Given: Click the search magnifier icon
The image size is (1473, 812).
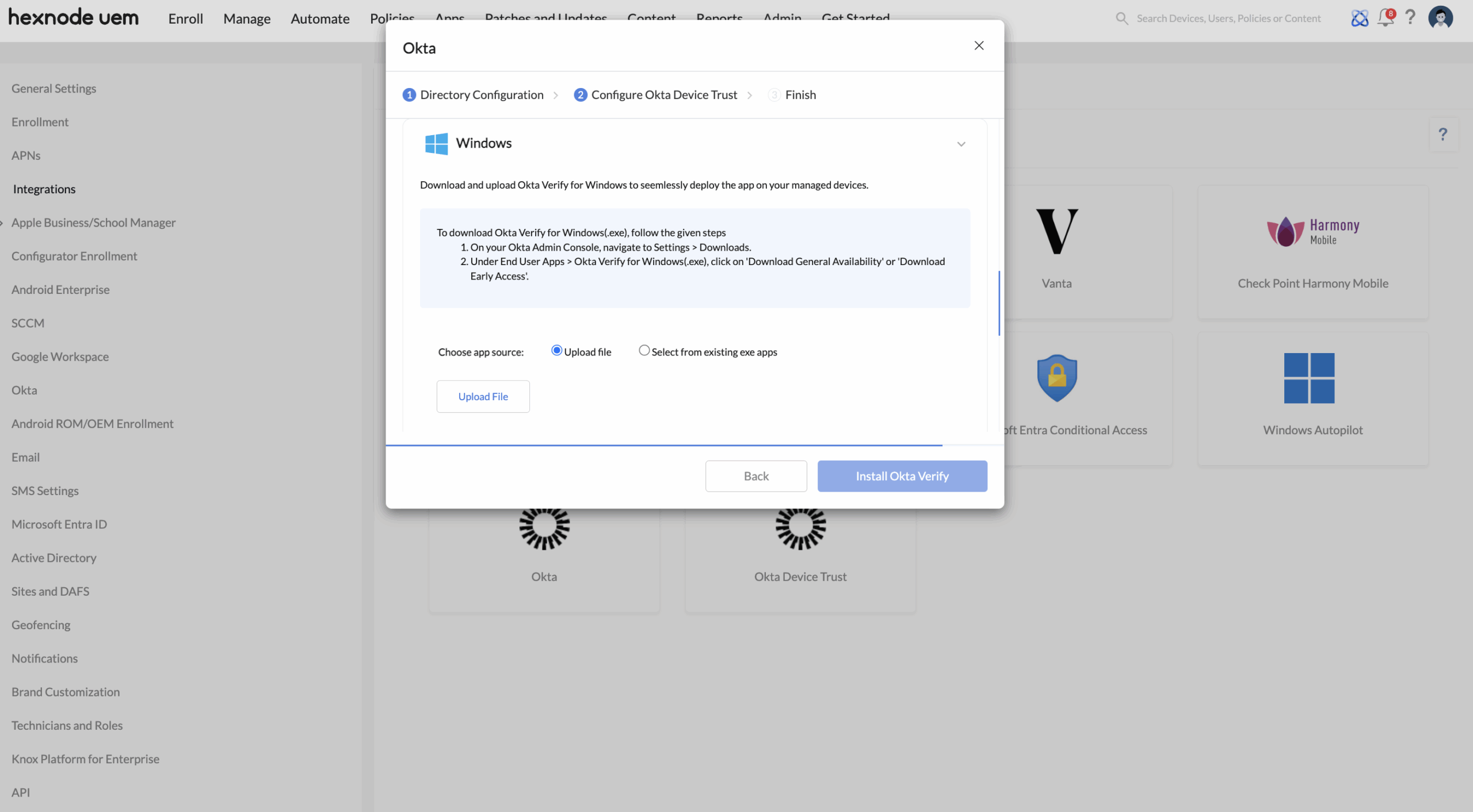Looking at the screenshot, I should 1121,18.
